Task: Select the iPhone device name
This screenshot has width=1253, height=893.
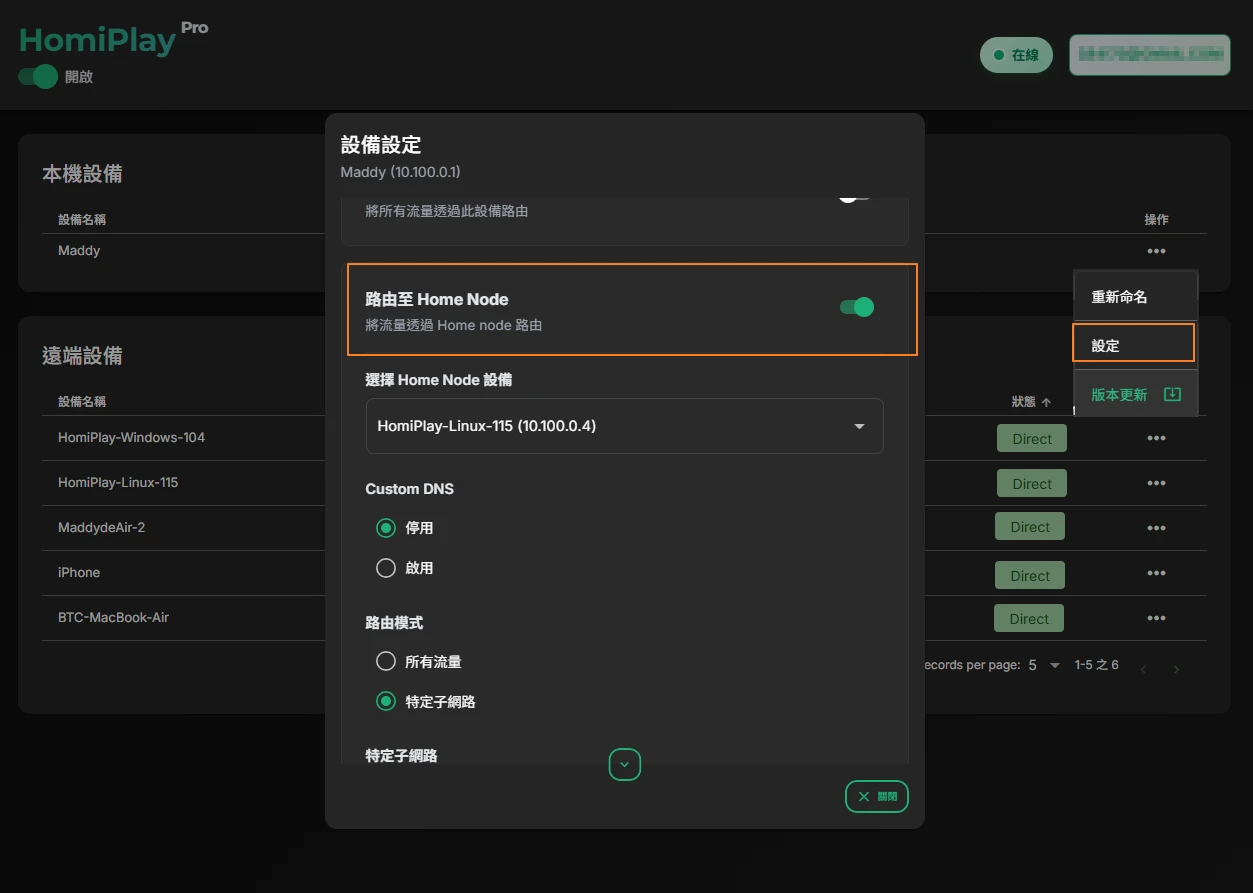Action: coord(79,572)
